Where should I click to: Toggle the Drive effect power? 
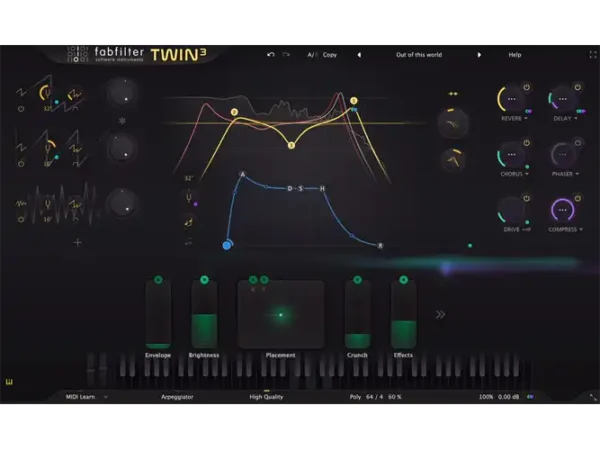point(527,198)
